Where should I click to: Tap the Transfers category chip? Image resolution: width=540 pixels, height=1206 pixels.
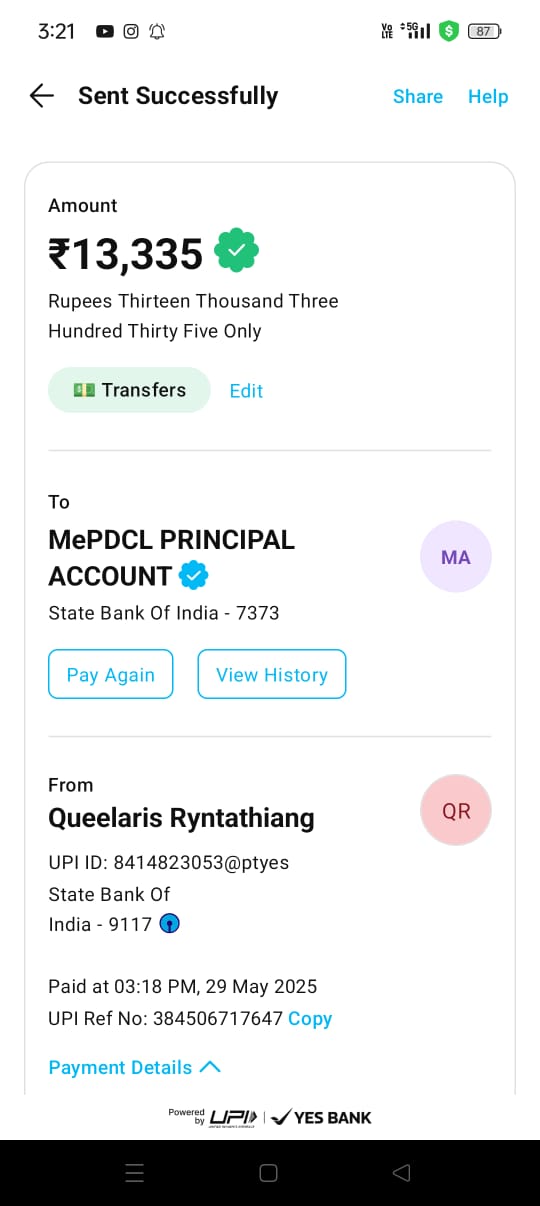click(x=129, y=390)
